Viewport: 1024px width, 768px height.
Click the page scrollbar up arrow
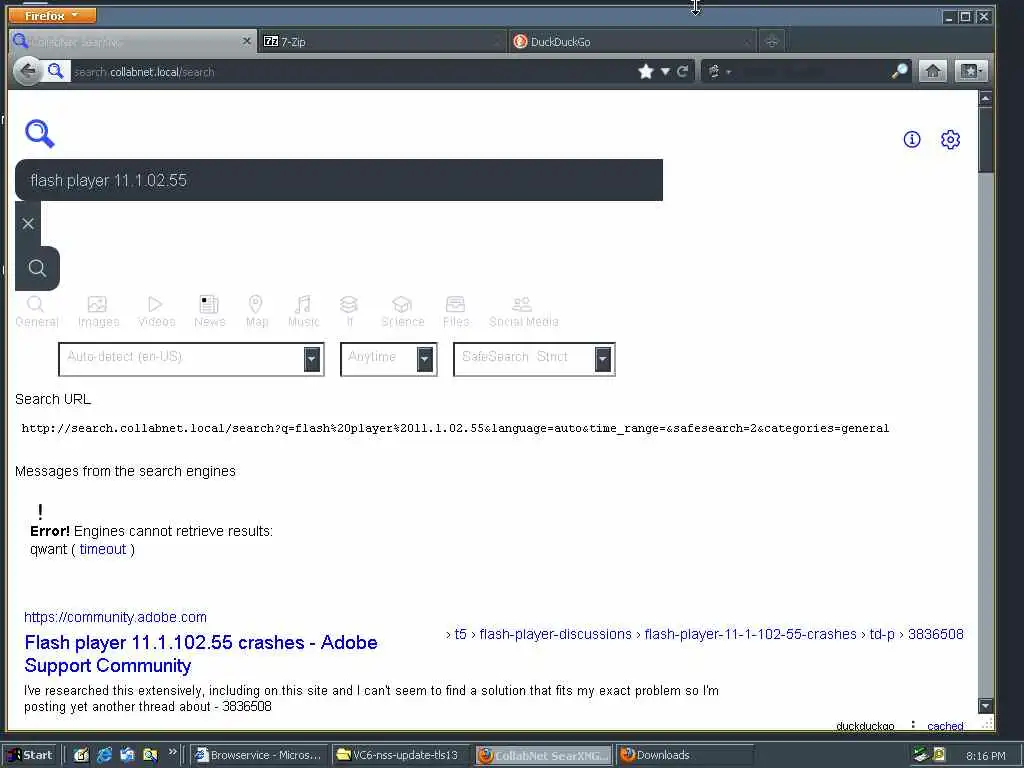tap(985, 99)
